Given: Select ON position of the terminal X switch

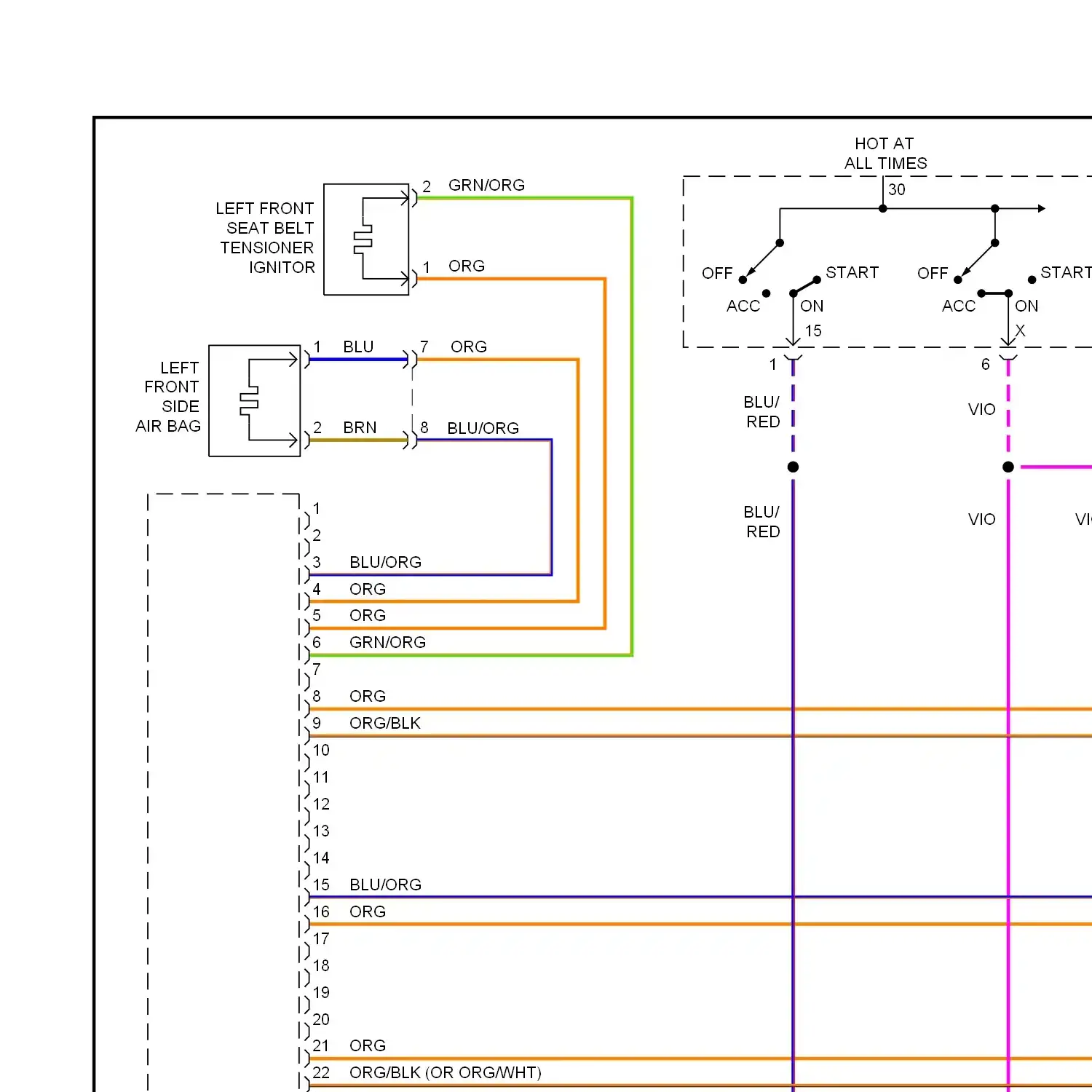Looking at the screenshot, I should click(1026, 306).
